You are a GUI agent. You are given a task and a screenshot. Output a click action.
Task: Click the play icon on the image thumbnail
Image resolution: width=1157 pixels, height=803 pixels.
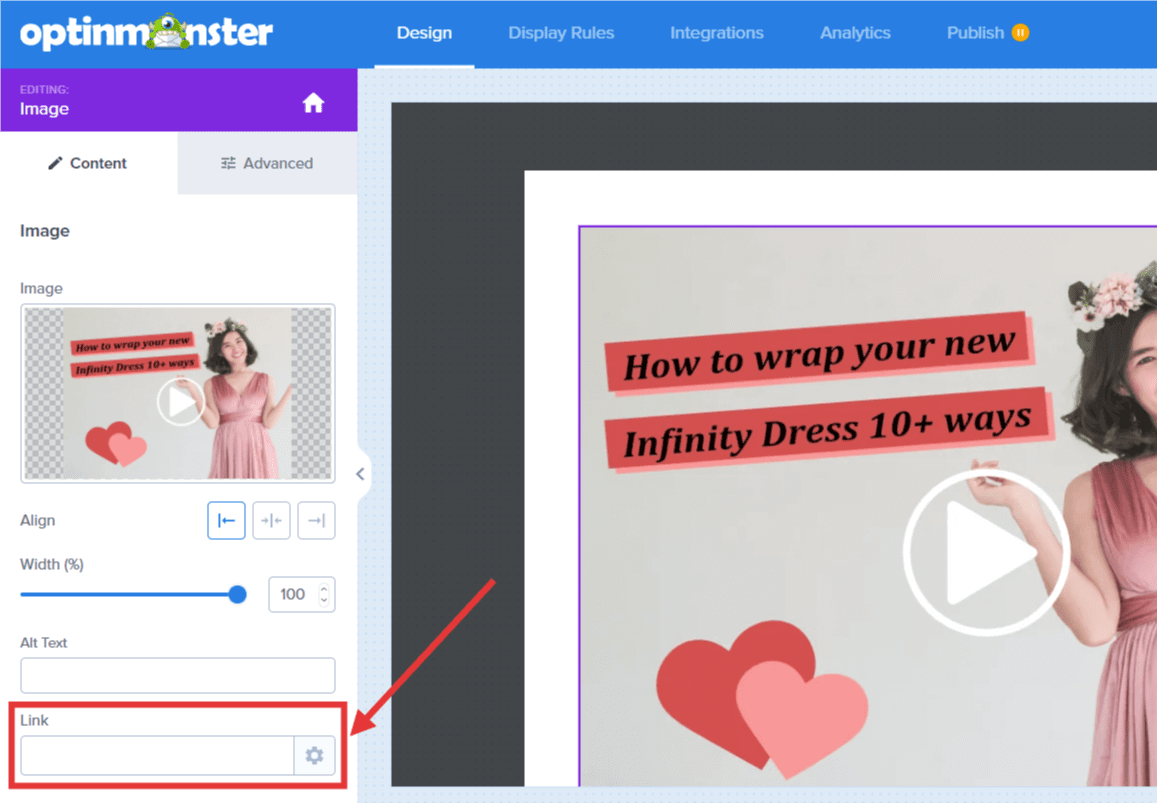tap(180, 402)
